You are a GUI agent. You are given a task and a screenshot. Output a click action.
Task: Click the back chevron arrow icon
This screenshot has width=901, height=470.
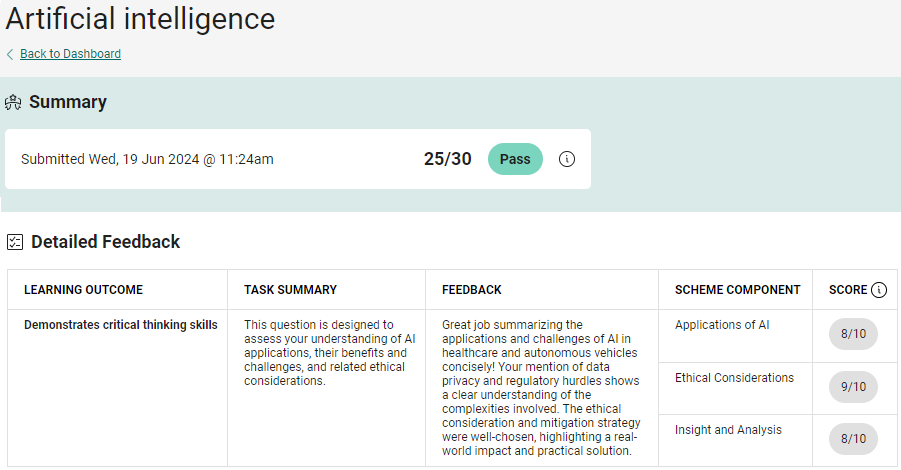[10, 54]
